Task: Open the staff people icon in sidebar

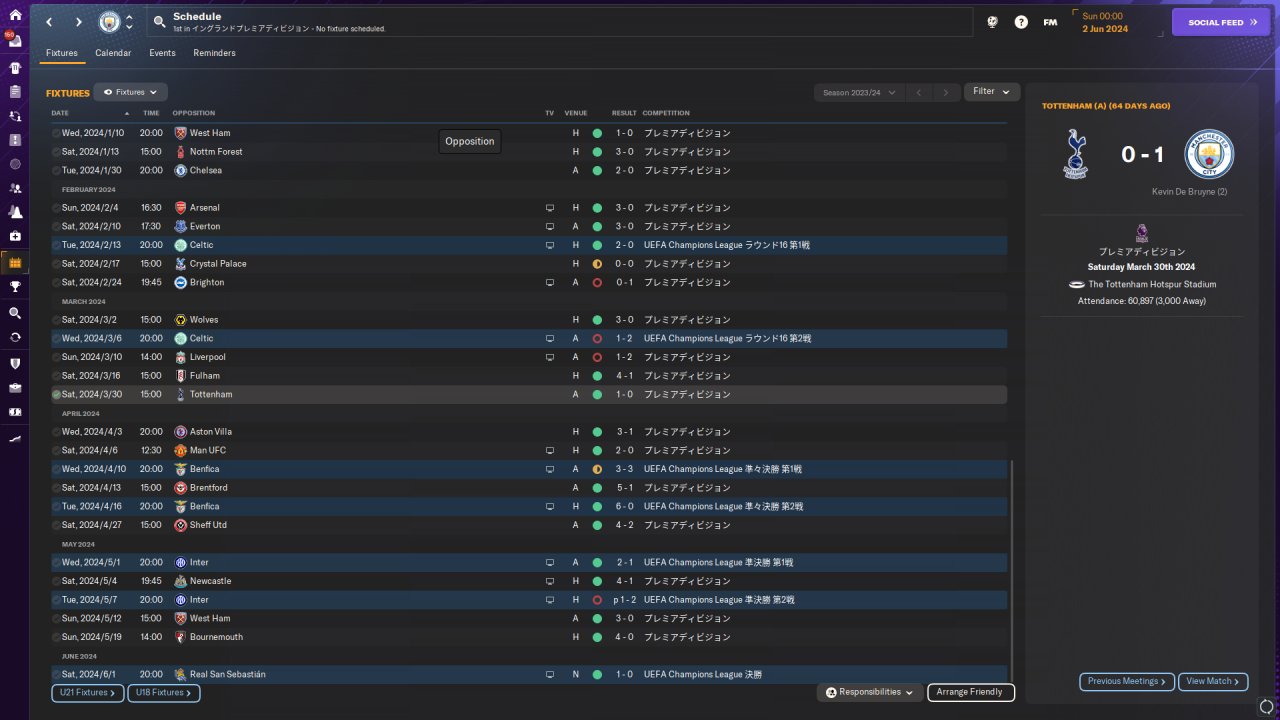Action: click(x=15, y=188)
